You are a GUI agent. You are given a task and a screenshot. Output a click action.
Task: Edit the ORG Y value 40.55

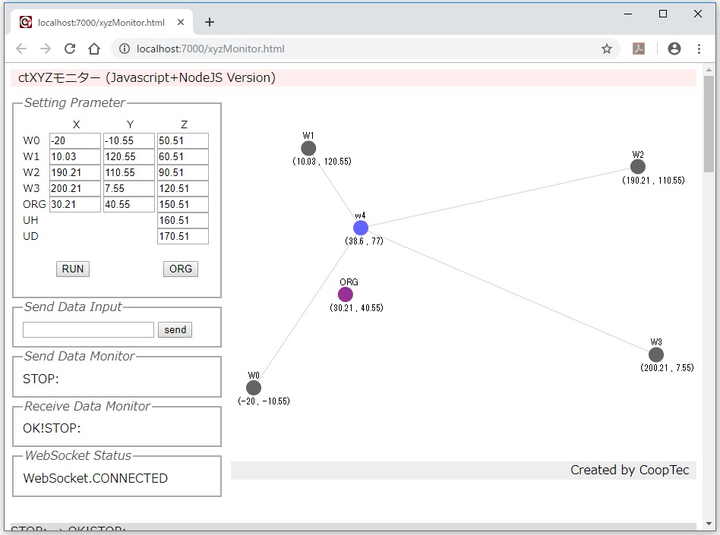[129, 204]
